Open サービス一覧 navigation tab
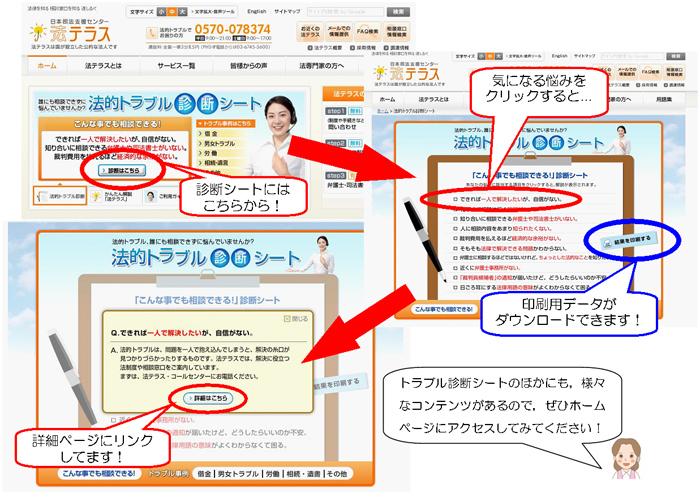 tap(176, 66)
